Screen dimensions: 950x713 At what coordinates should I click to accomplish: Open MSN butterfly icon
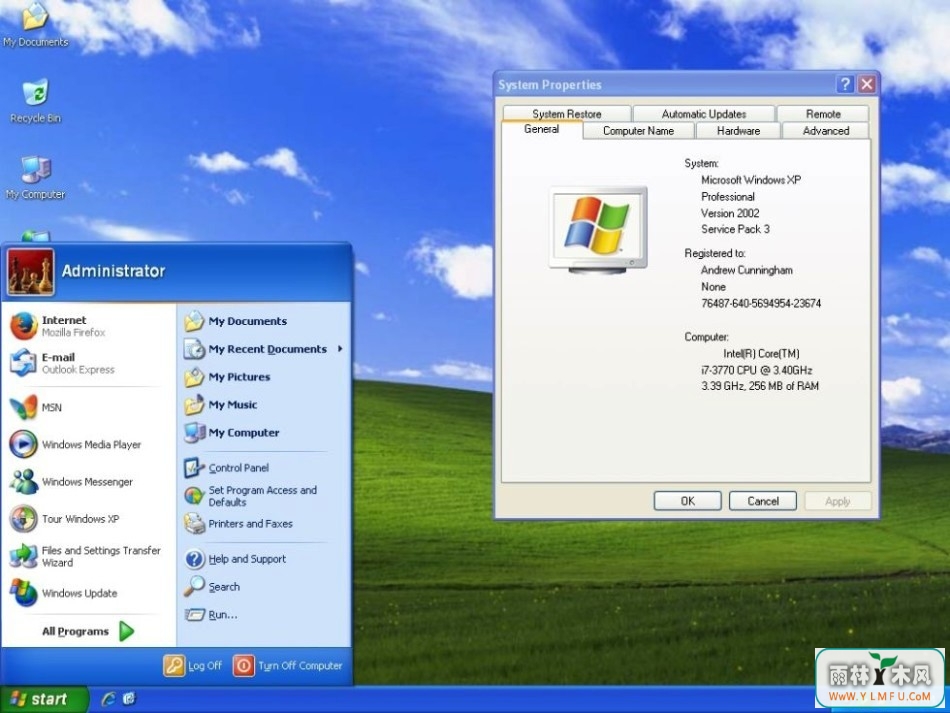click(24, 407)
